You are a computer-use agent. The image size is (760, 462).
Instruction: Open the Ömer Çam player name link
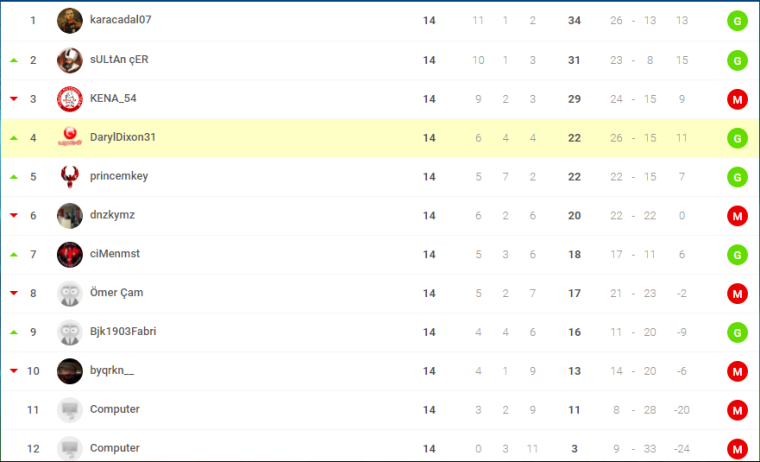coord(116,292)
